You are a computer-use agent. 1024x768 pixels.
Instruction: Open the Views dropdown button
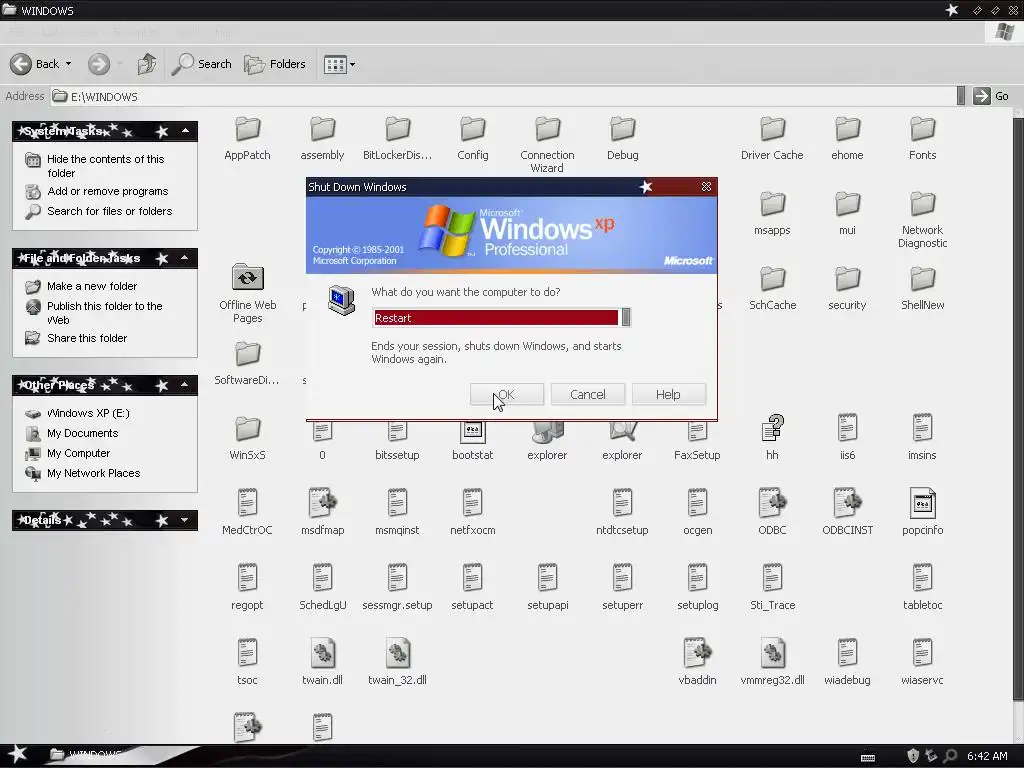tap(340, 64)
